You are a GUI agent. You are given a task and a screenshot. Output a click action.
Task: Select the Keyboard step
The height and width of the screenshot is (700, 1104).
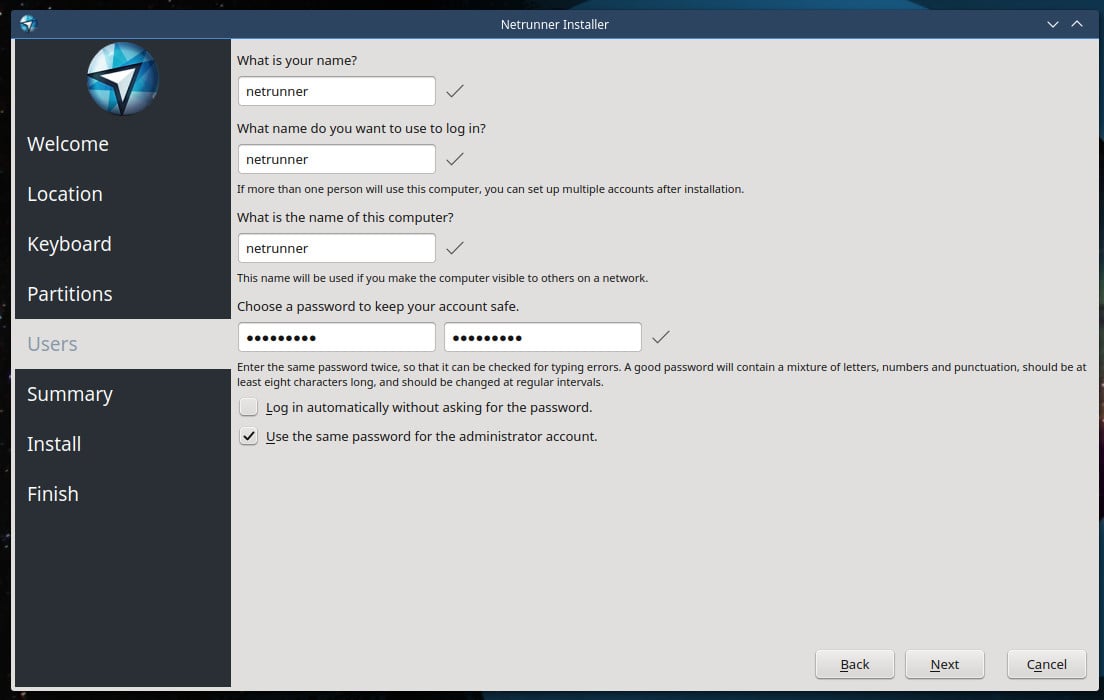tap(69, 244)
